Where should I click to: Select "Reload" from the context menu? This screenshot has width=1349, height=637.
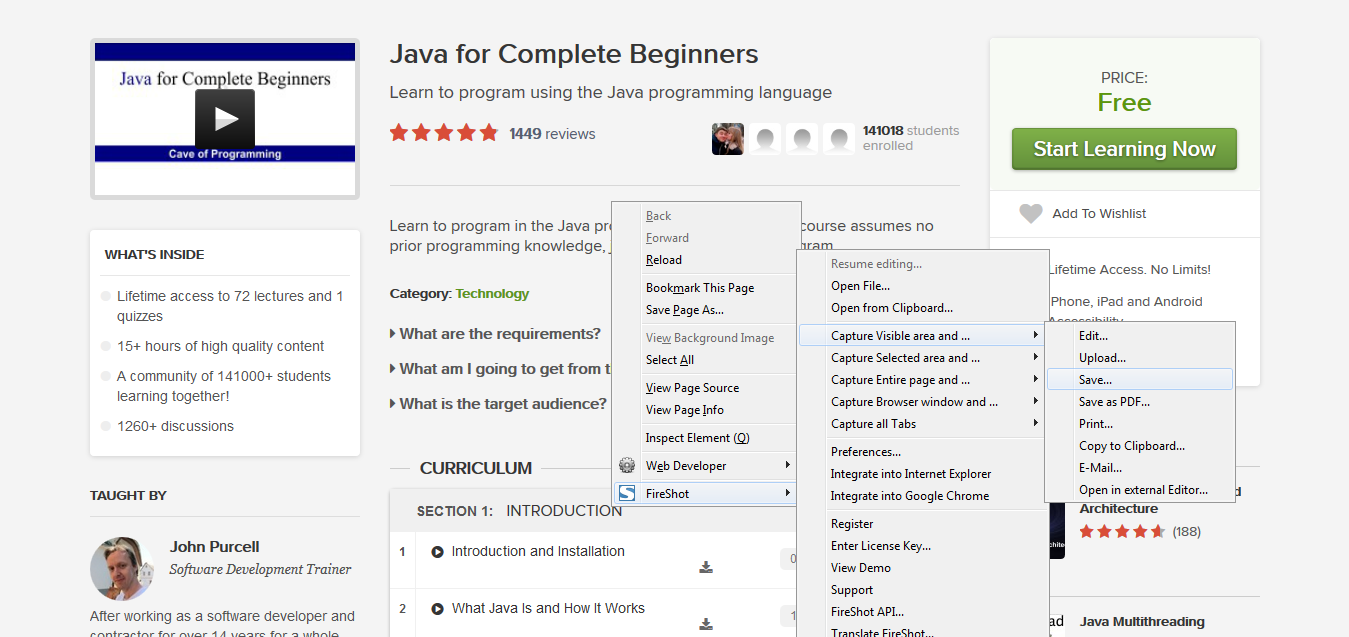tap(663, 259)
